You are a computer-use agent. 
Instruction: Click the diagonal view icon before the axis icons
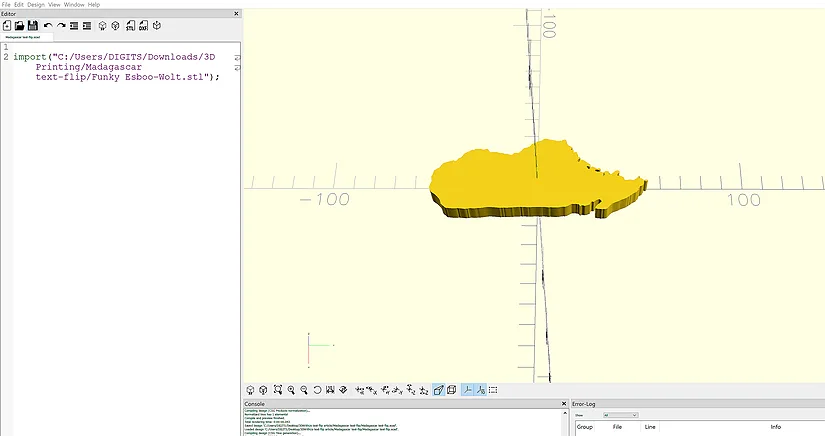pos(343,390)
